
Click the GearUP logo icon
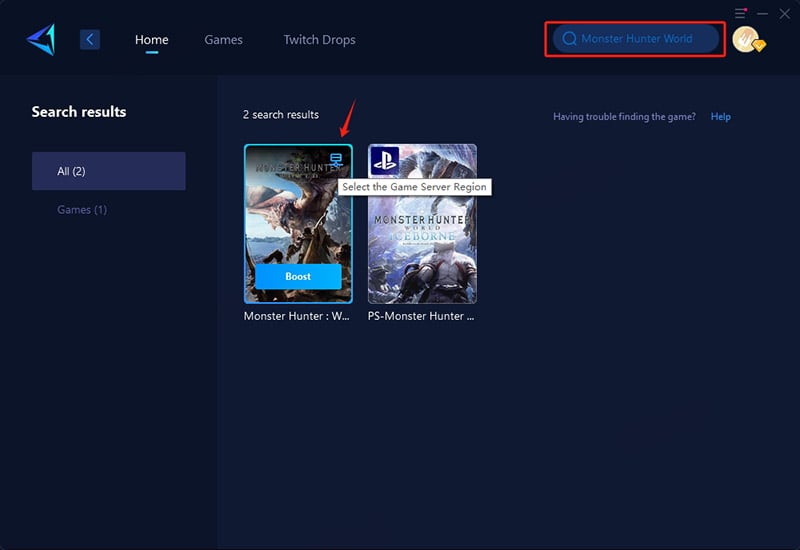click(x=41, y=39)
